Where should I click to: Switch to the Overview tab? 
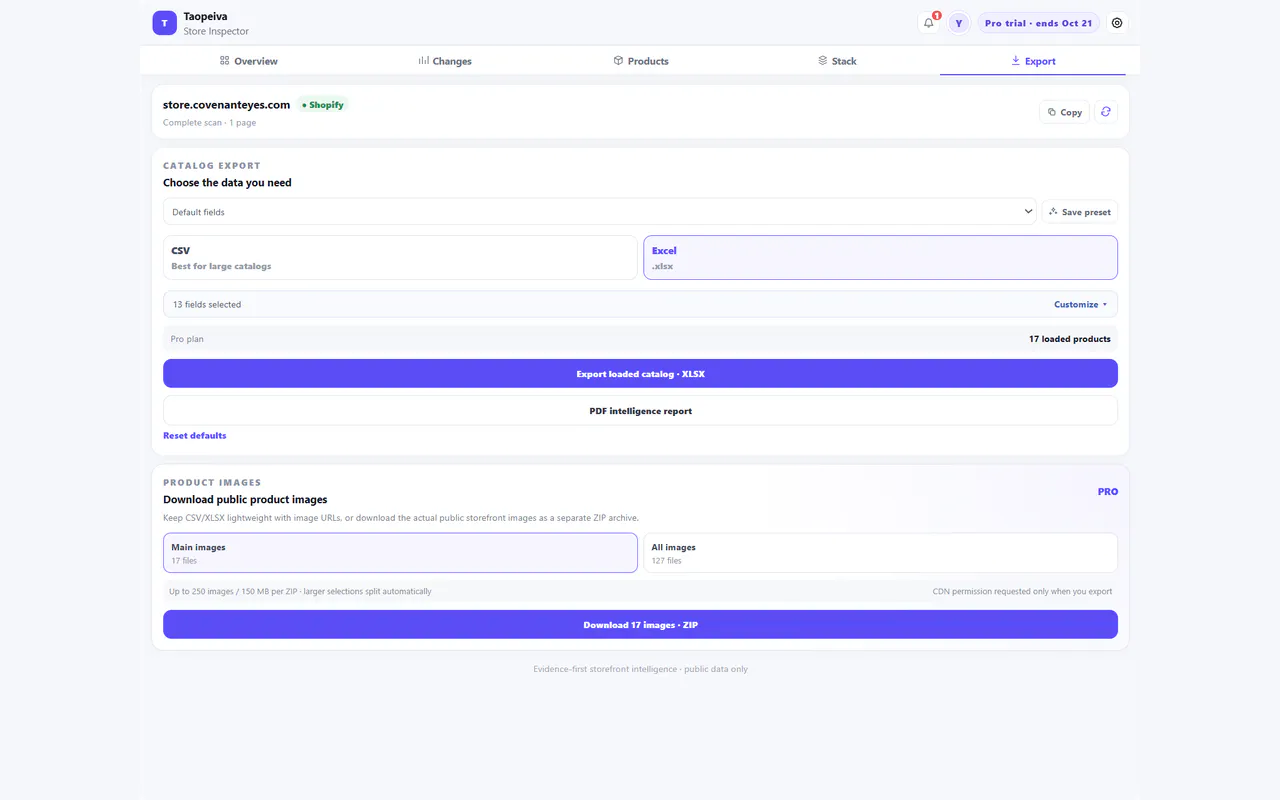point(249,61)
